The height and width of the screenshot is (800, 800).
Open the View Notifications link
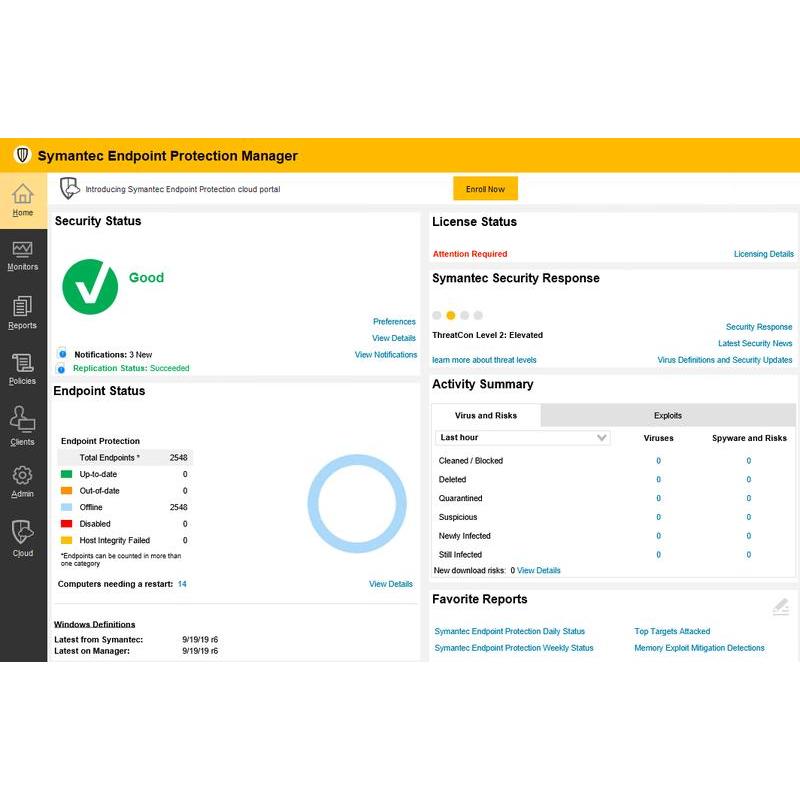coord(386,355)
